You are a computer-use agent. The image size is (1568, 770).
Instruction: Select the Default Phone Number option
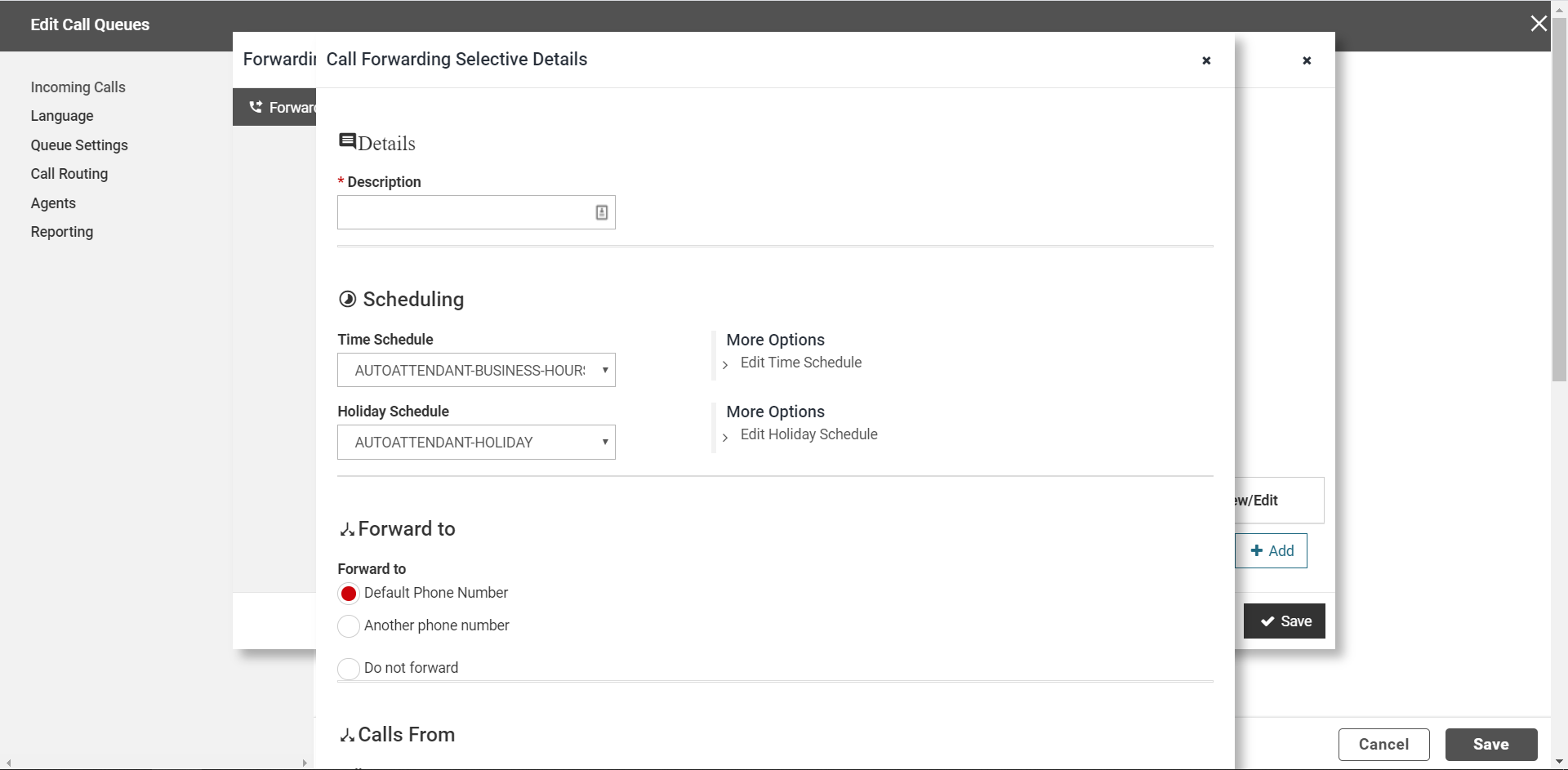point(349,594)
